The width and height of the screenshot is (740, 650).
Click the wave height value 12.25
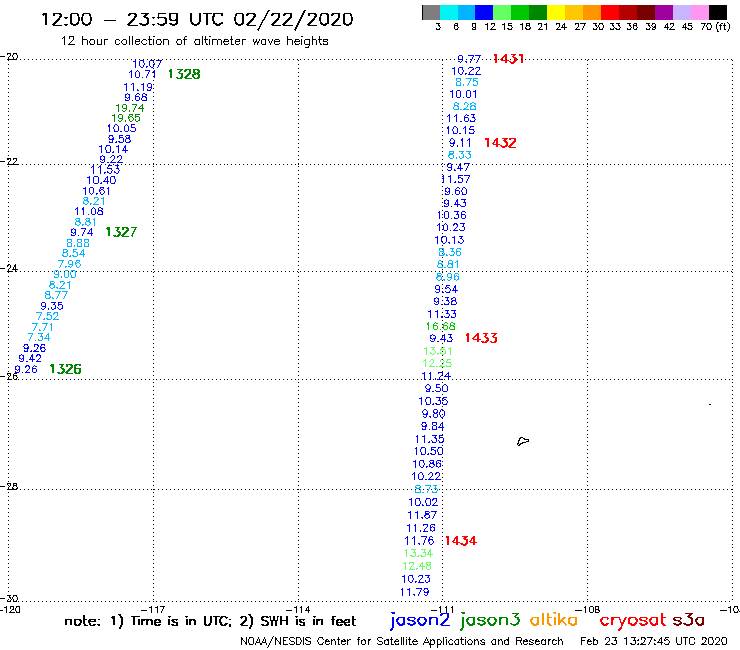pos(437,363)
